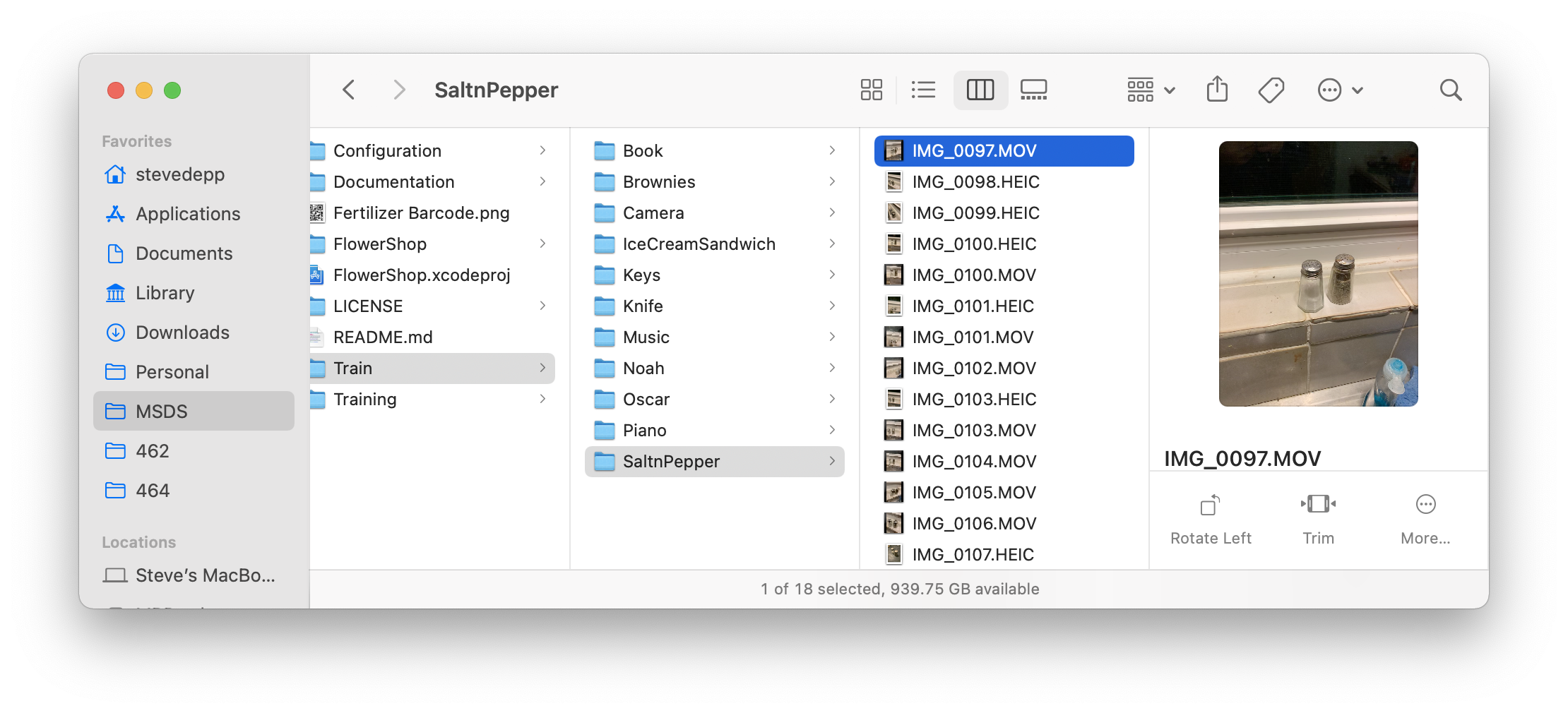Select IMG_0106.MOV file
Screen dimensions: 1568x713
1004,523
